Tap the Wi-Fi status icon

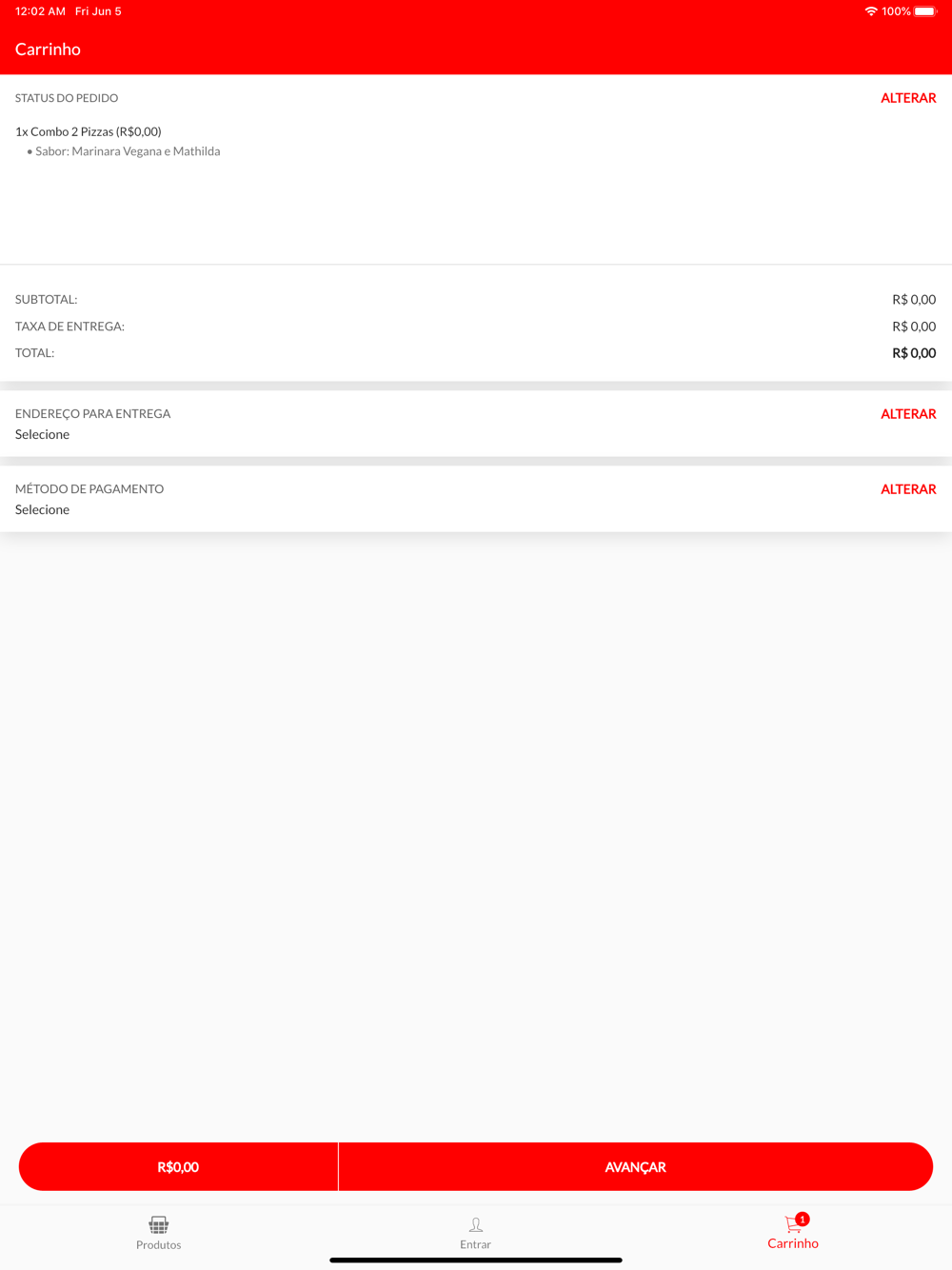(x=870, y=11)
